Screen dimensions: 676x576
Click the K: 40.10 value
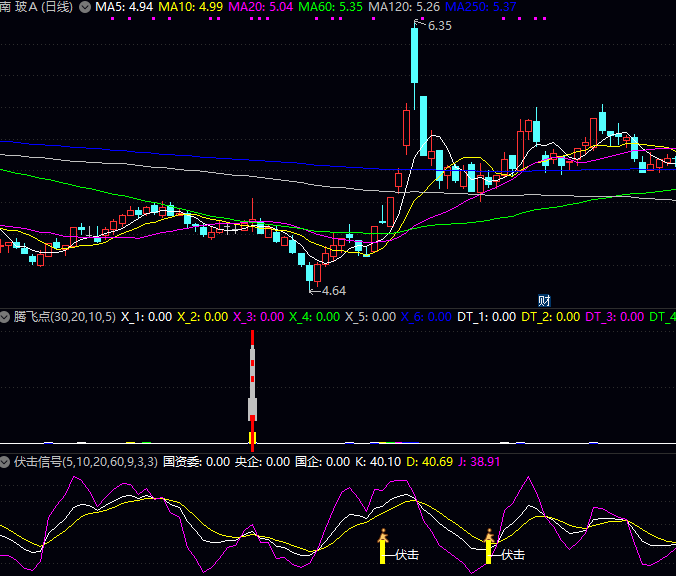[378, 462]
